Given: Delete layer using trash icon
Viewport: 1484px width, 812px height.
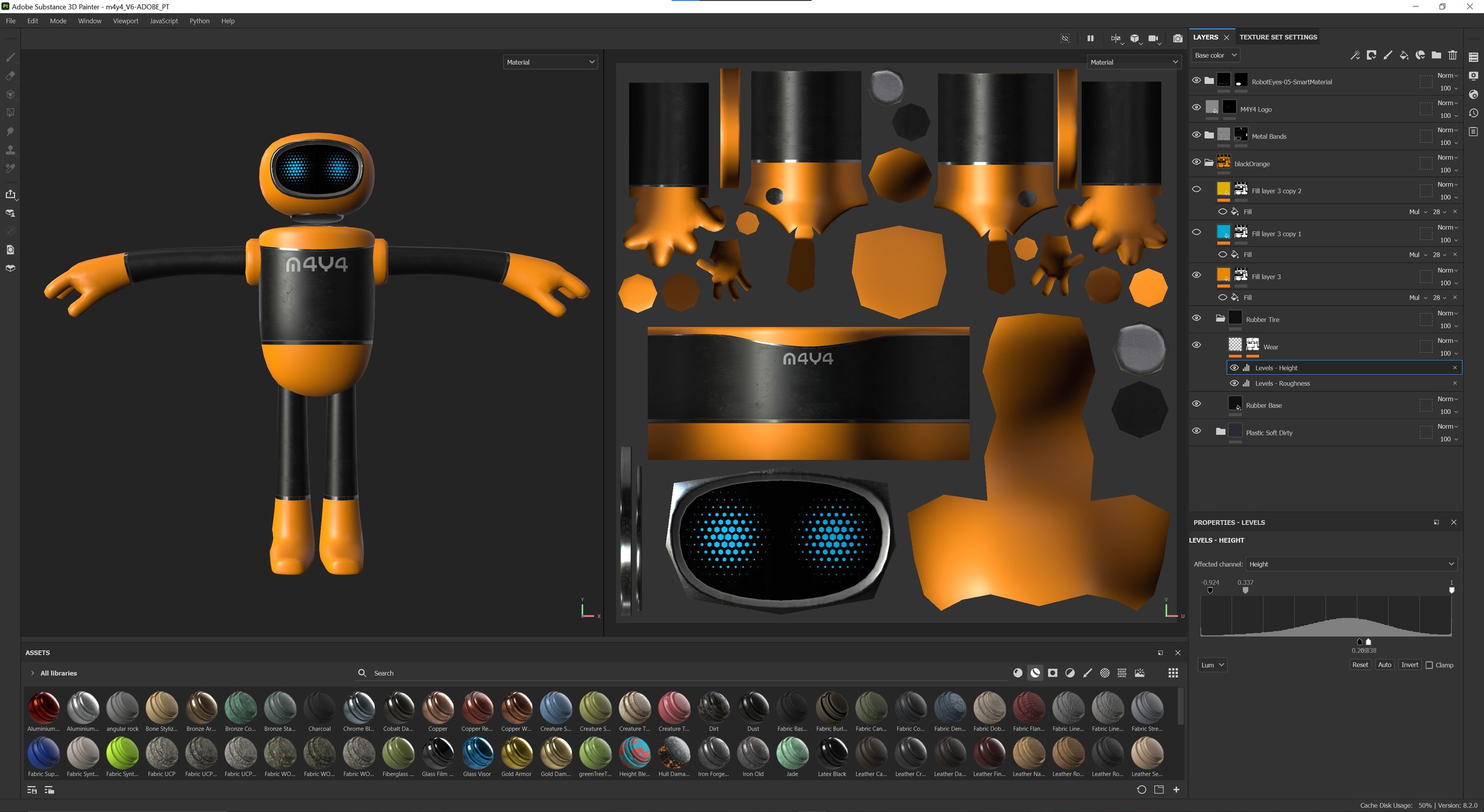Looking at the screenshot, I should (x=1453, y=55).
